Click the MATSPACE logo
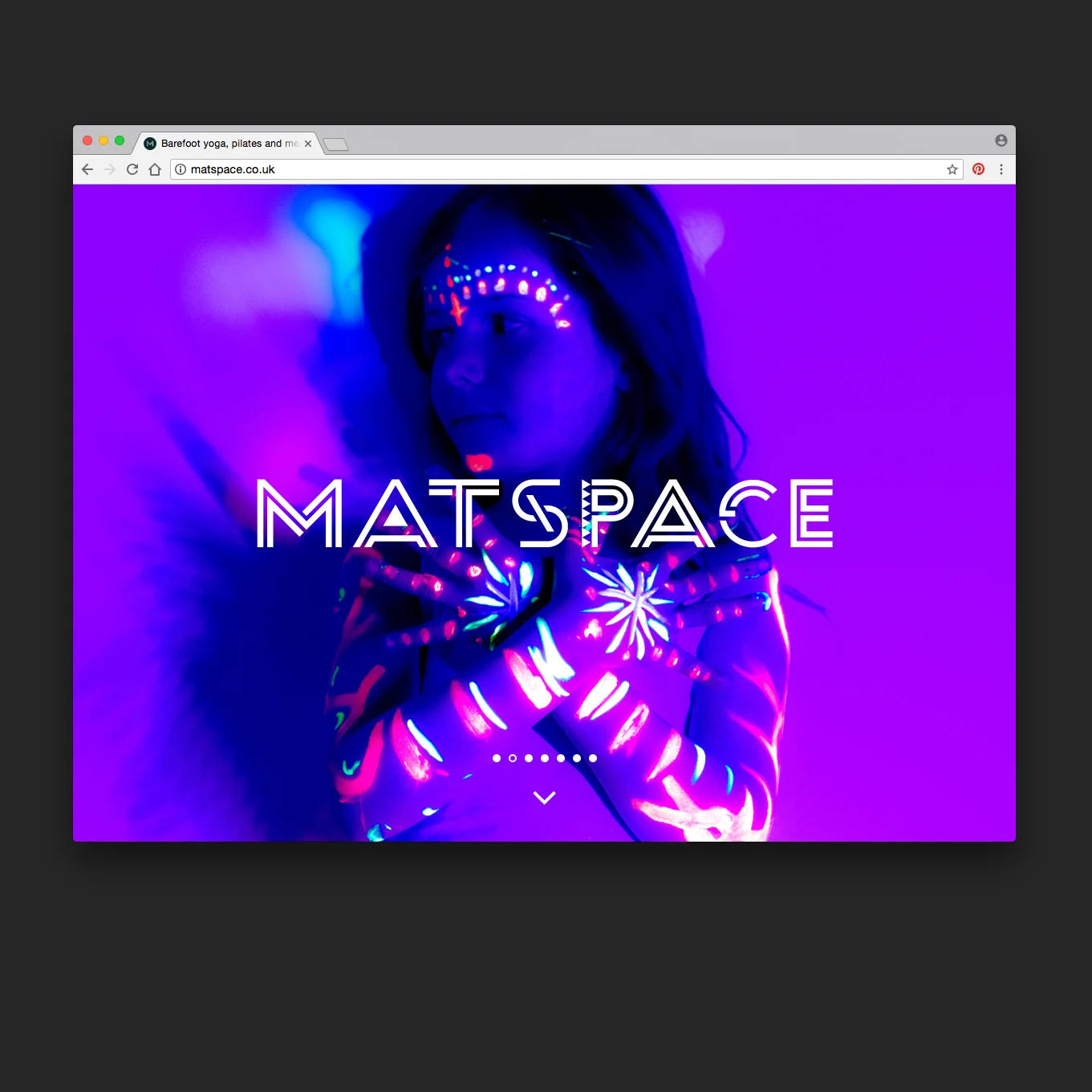 (x=545, y=514)
